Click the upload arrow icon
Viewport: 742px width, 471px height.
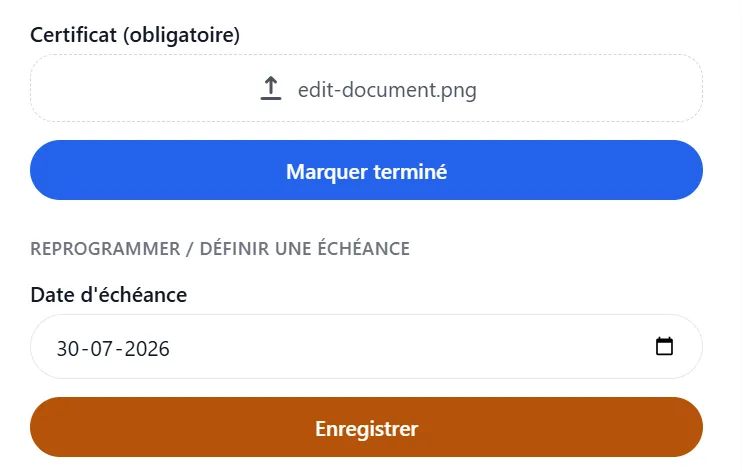[x=271, y=89]
